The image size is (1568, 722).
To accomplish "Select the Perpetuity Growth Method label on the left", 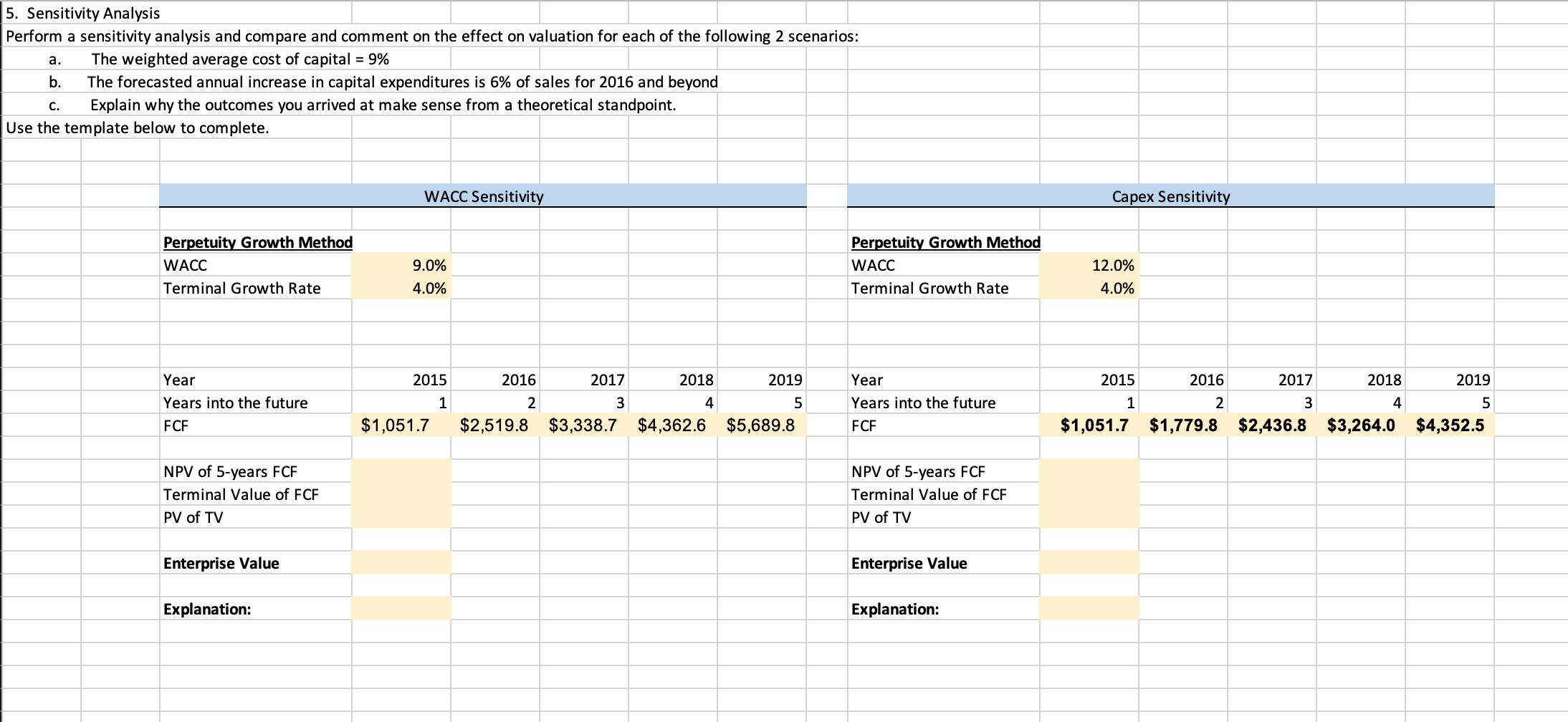I will point(257,242).
